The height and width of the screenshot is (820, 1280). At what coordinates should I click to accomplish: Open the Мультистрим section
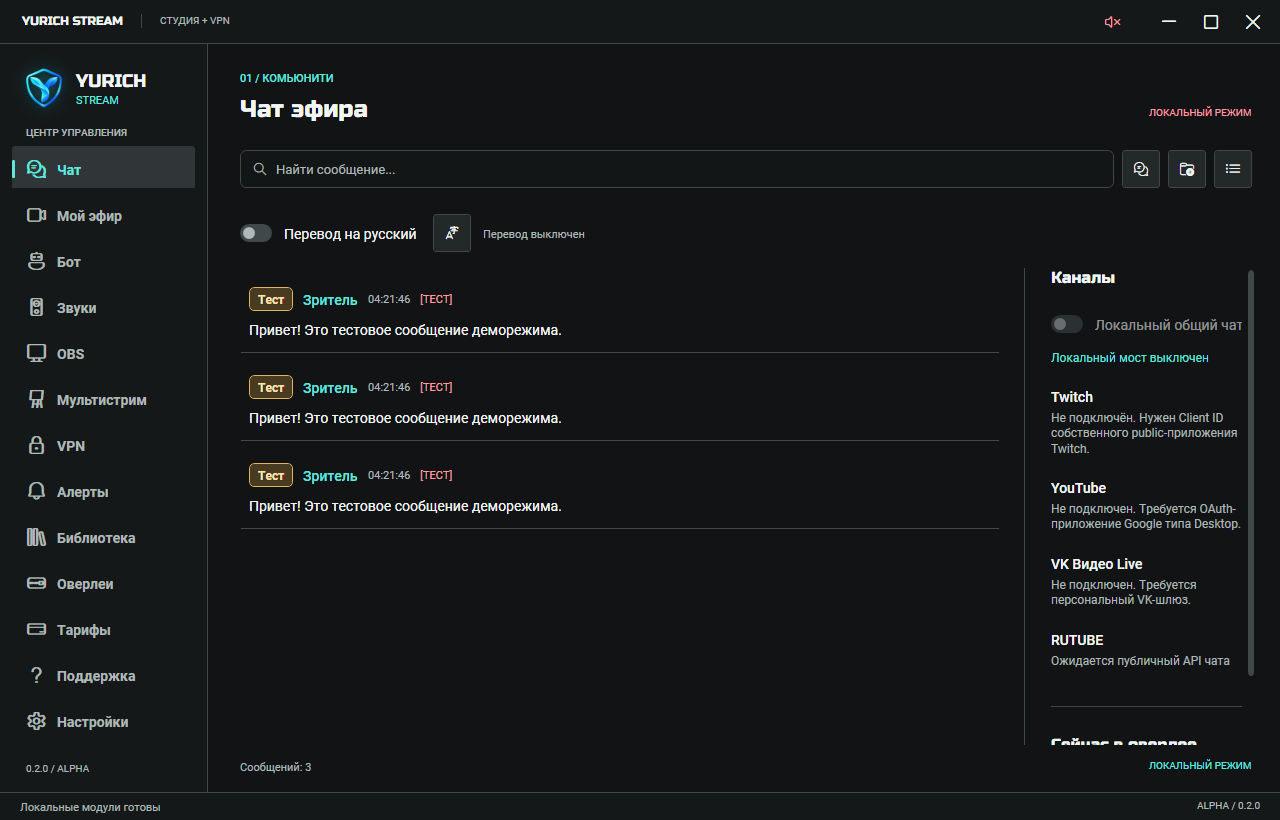104,400
